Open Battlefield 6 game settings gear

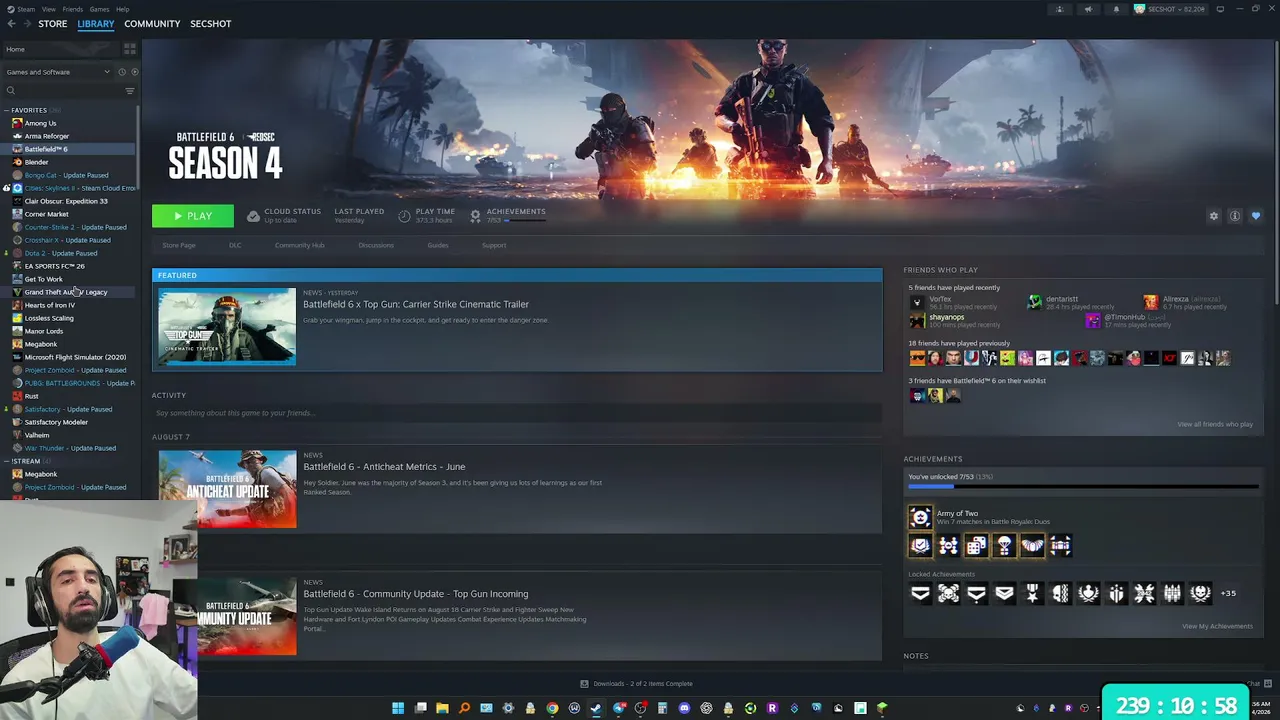pyautogui.click(x=1214, y=216)
